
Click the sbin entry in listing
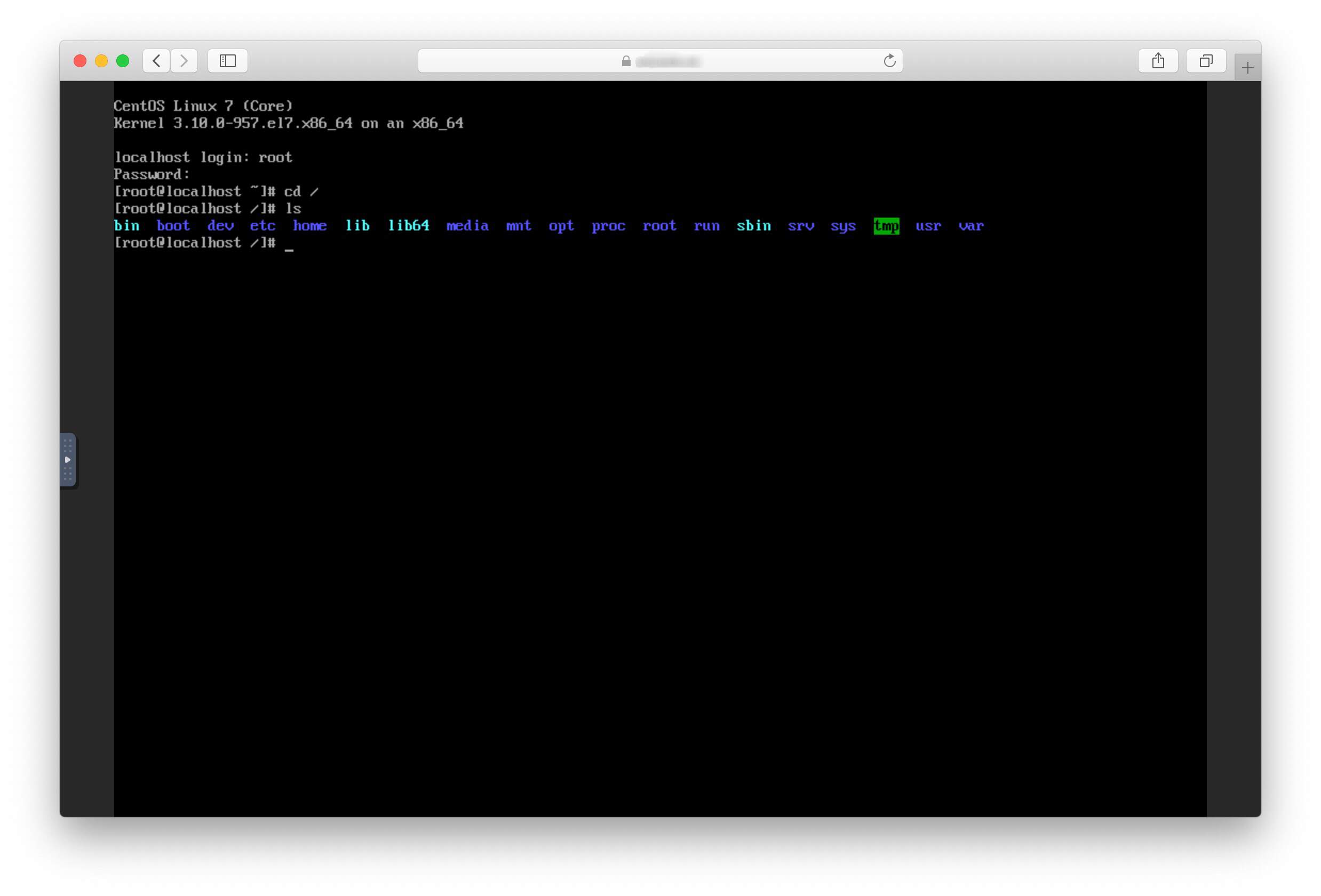(754, 226)
